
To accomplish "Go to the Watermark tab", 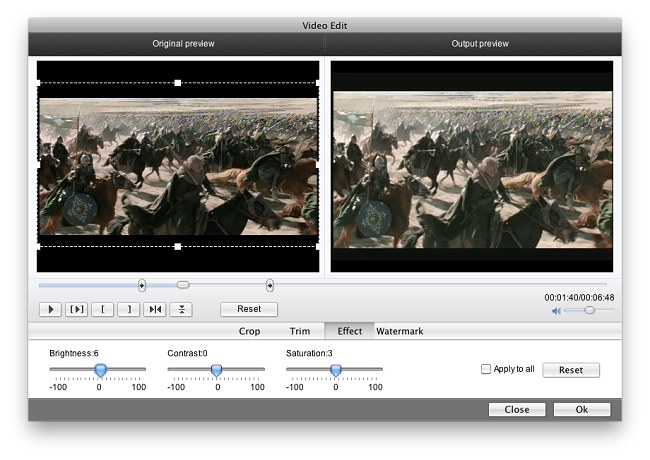I will (x=400, y=331).
